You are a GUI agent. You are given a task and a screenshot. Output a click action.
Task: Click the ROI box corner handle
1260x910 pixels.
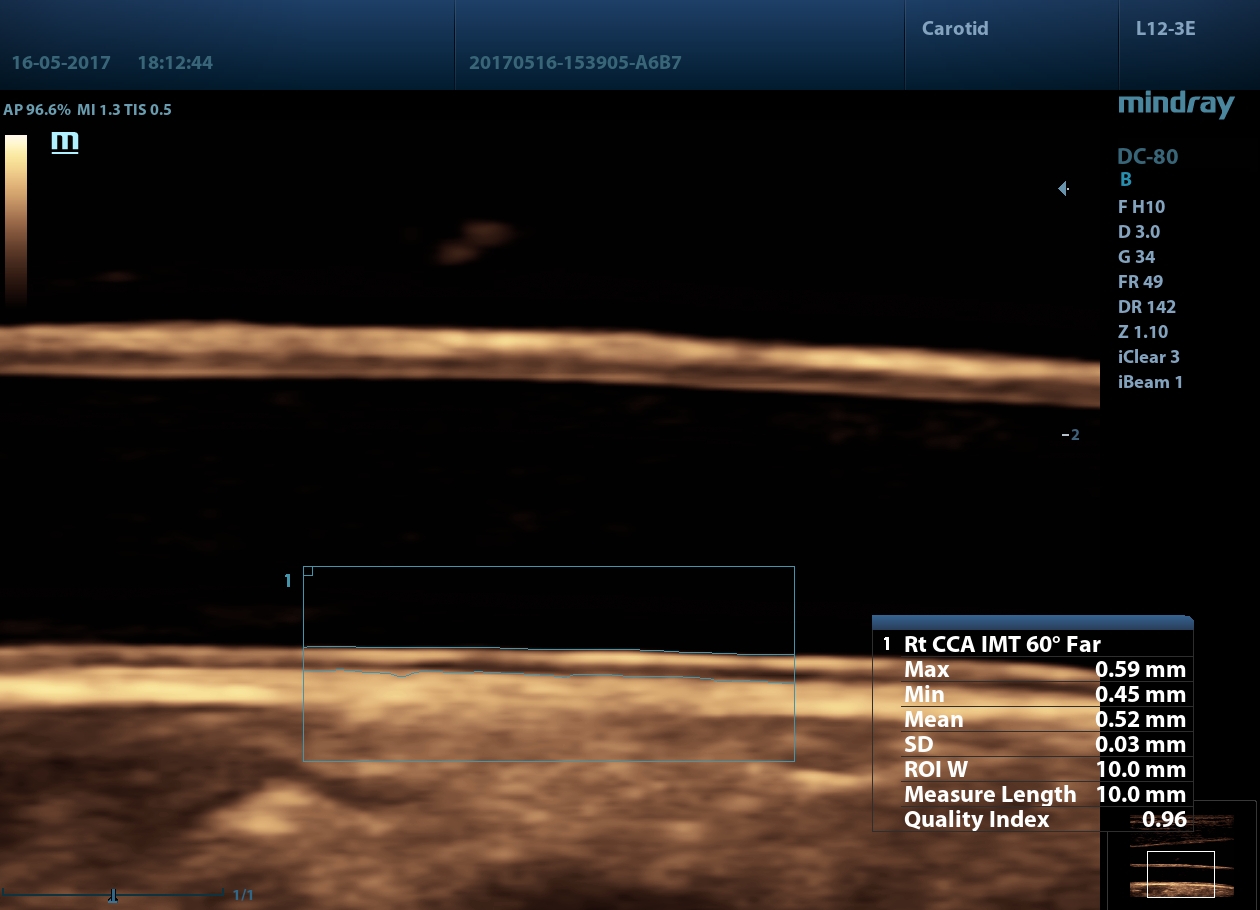308,571
